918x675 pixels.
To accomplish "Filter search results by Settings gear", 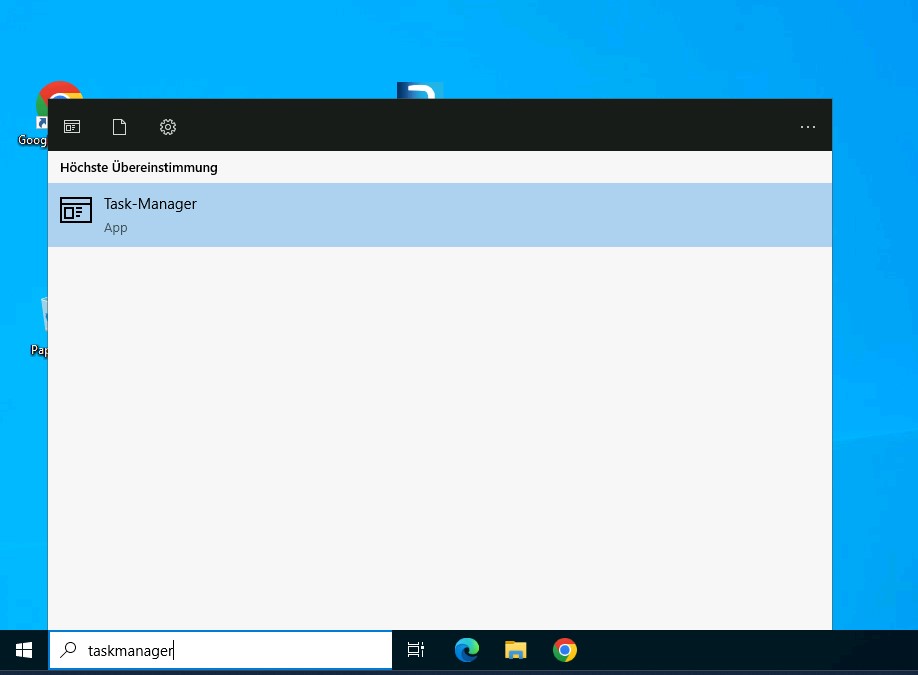I will (x=168, y=127).
